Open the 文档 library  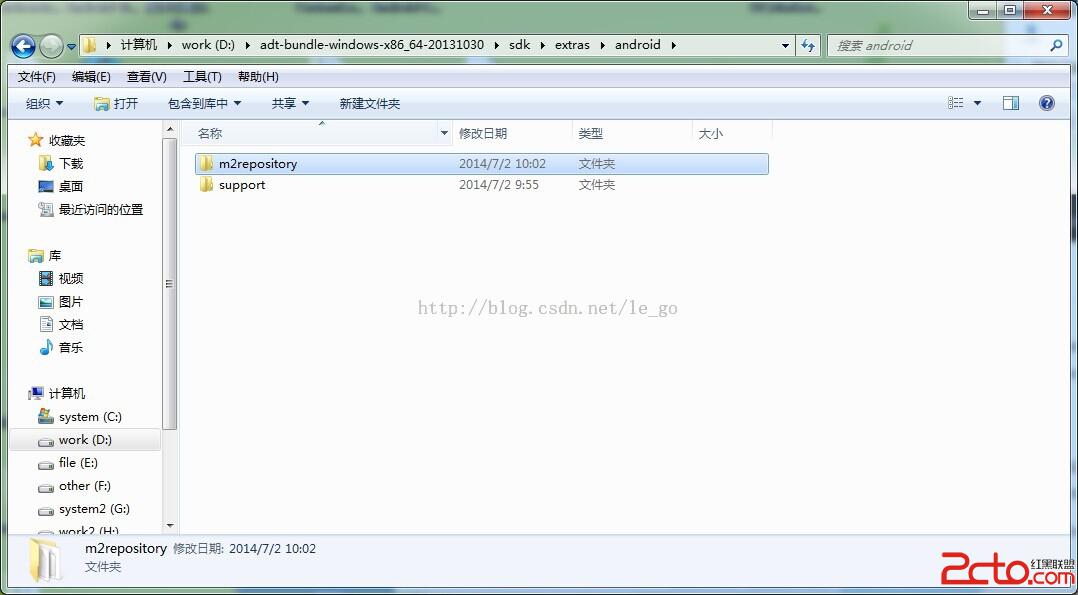tap(70, 325)
